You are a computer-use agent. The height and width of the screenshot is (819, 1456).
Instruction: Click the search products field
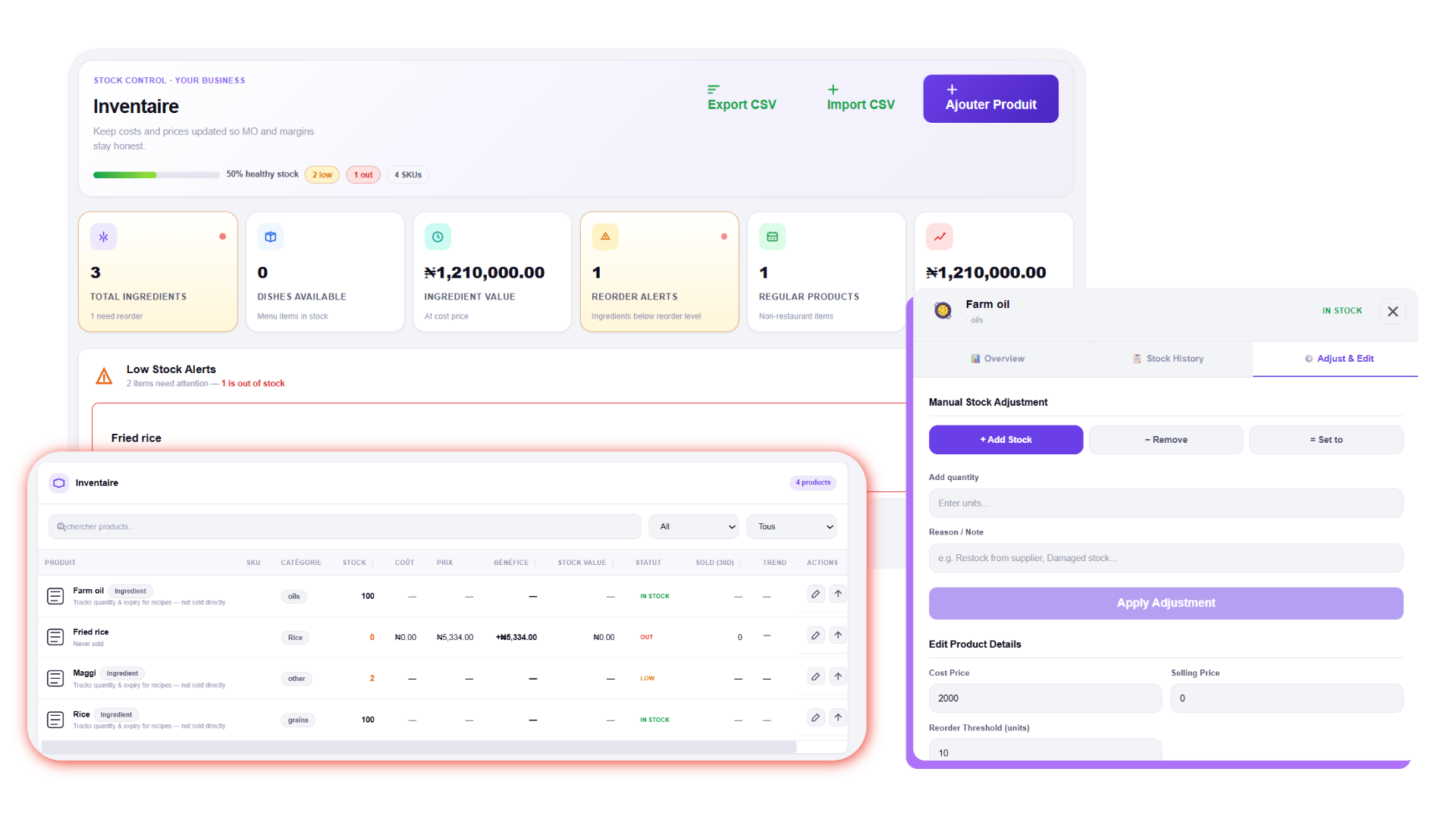[345, 527]
